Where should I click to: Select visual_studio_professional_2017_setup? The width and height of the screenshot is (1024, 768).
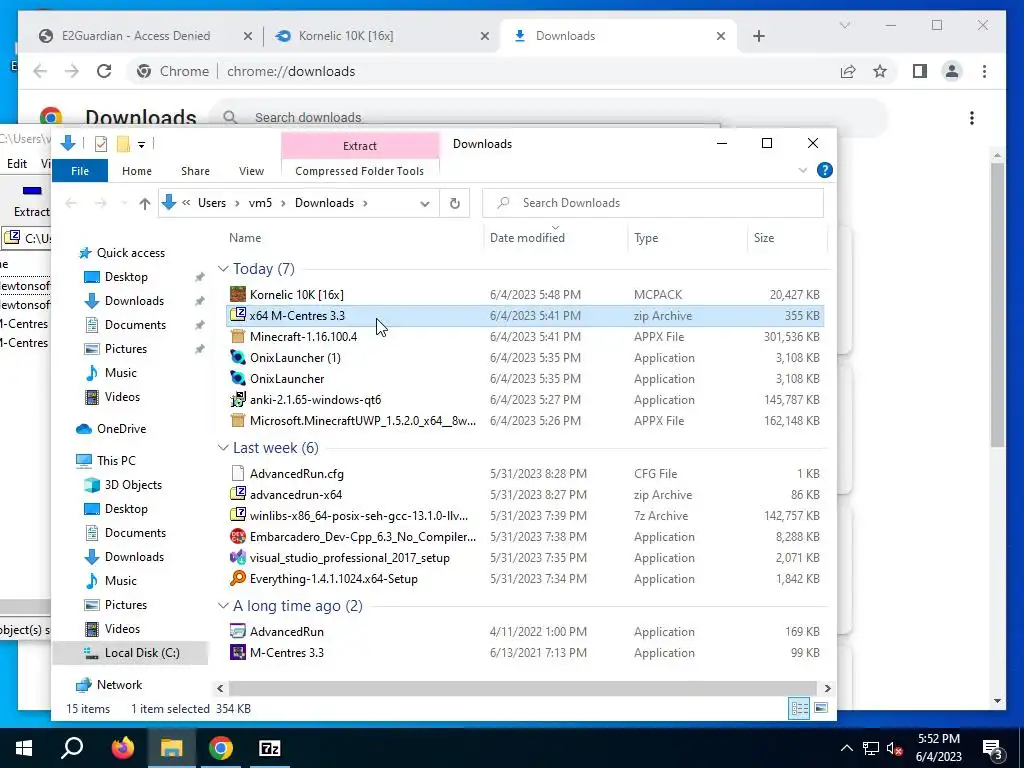349,557
